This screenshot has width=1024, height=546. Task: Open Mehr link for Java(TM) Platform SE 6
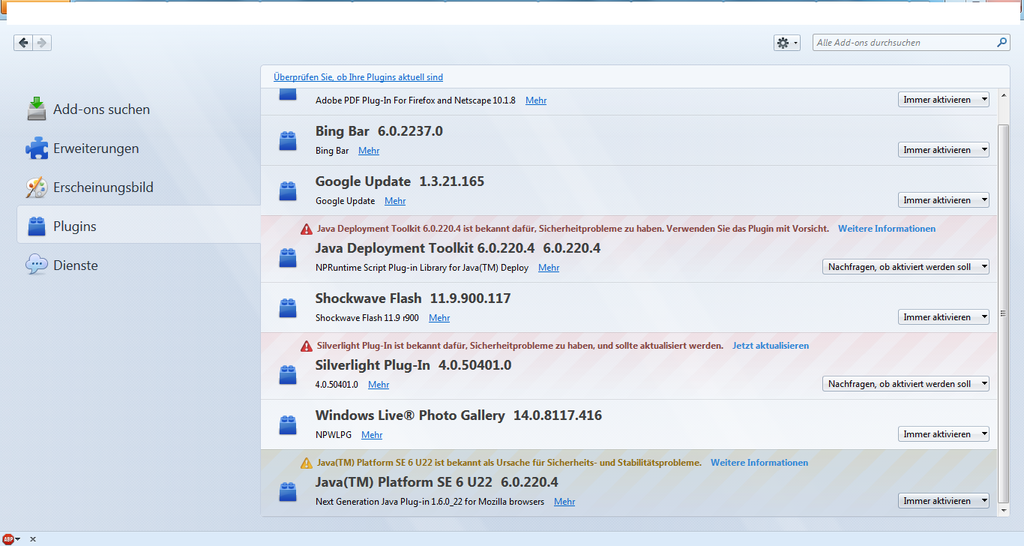(564, 502)
